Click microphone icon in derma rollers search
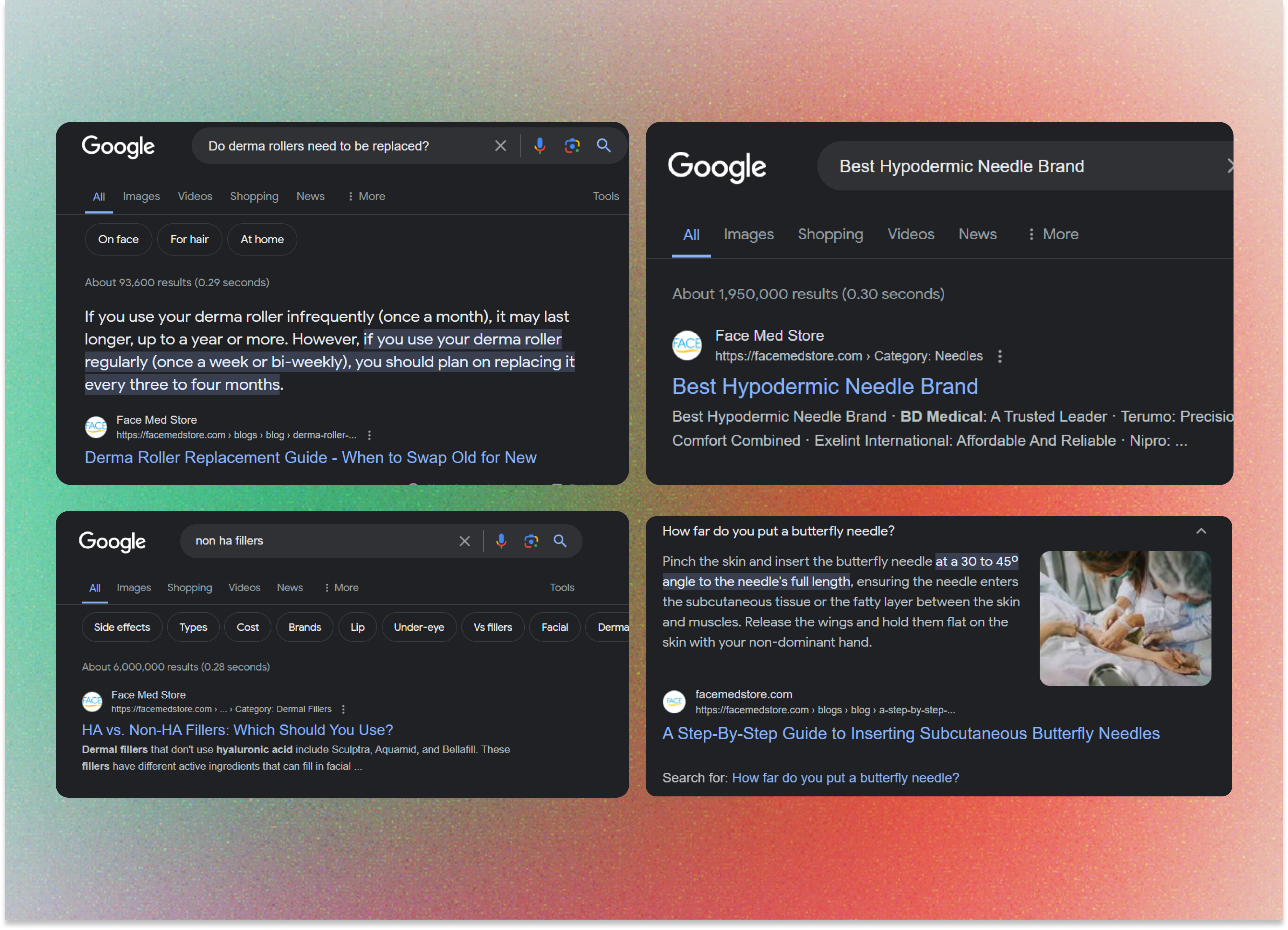Viewport: 1288px width, 930px height. pos(540,146)
